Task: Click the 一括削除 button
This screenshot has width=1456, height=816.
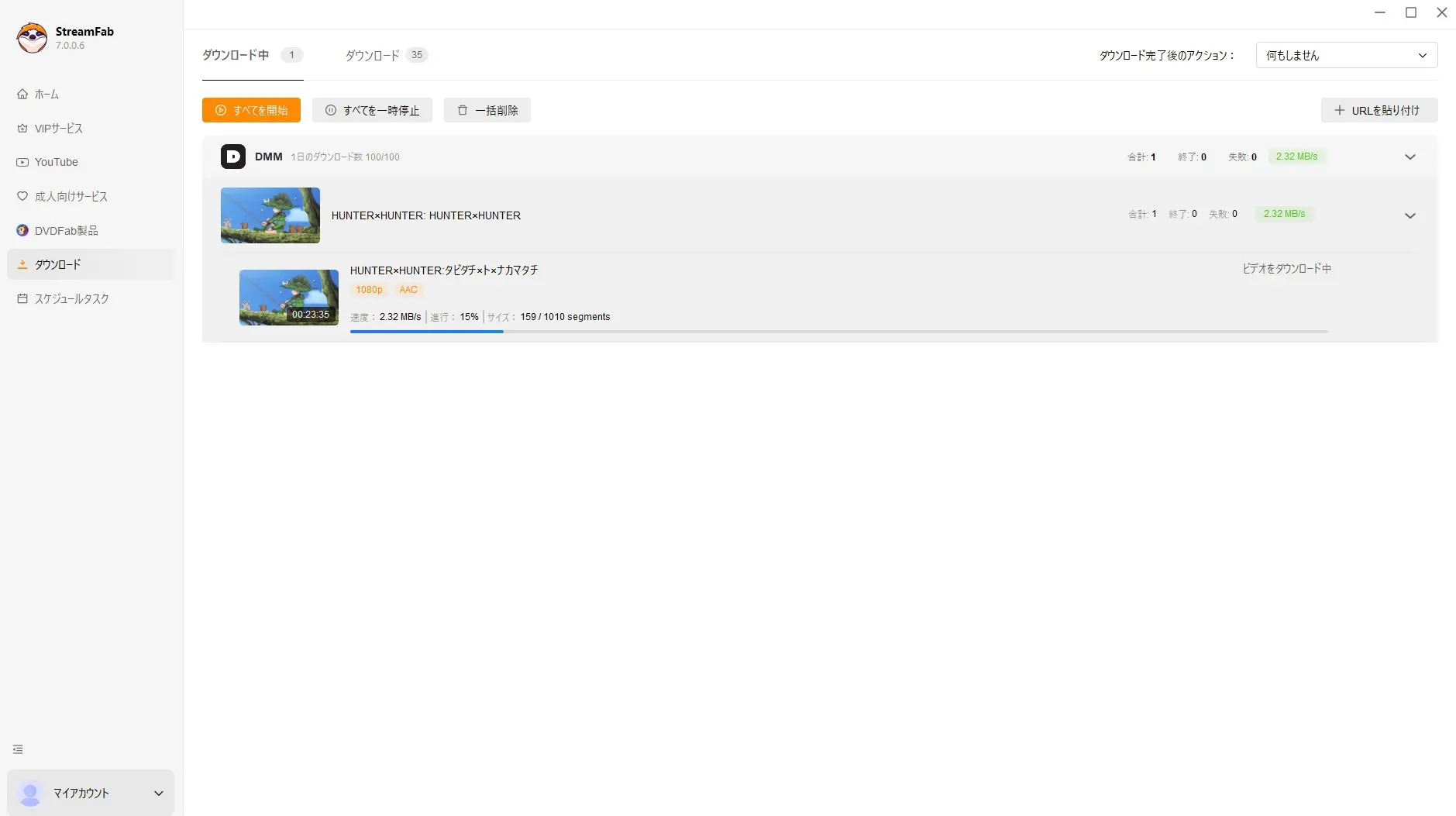Action: click(487, 110)
